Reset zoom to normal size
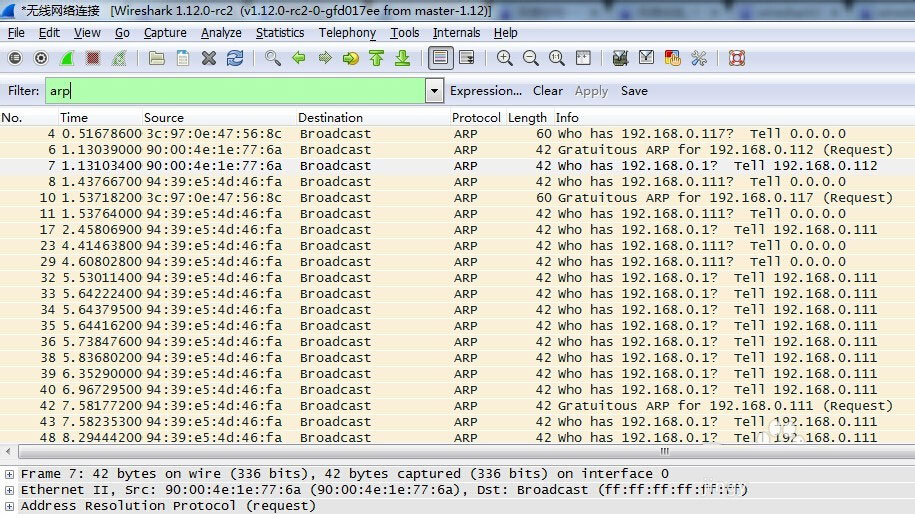This screenshot has height=518, width=915. [557, 58]
